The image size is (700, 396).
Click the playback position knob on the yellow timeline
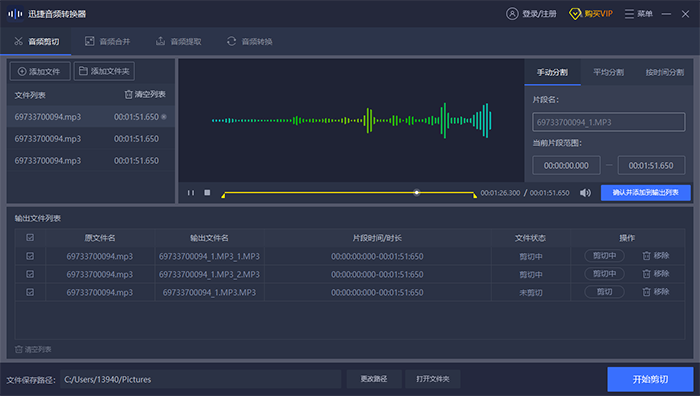coord(417,192)
